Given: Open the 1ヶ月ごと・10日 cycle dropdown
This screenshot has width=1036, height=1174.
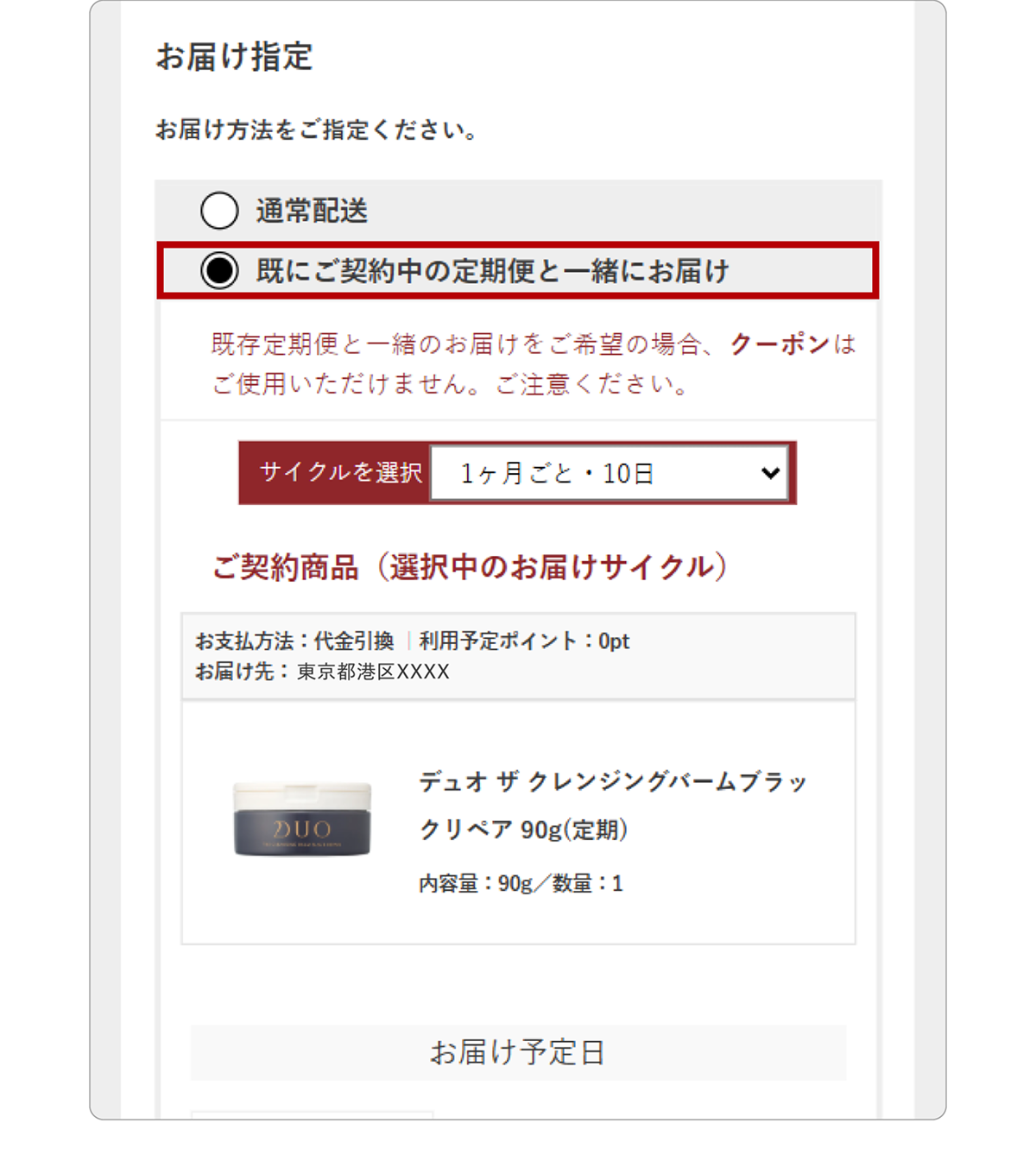Looking at the screenshot, I should [609, 473].
